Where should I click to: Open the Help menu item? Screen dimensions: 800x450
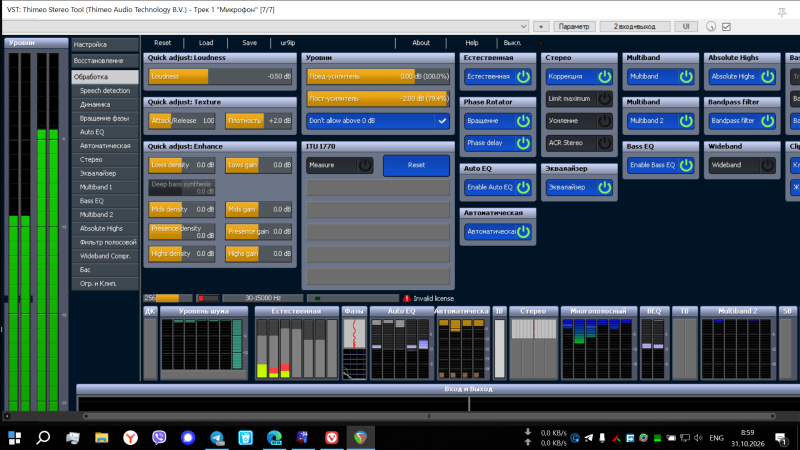472,43
